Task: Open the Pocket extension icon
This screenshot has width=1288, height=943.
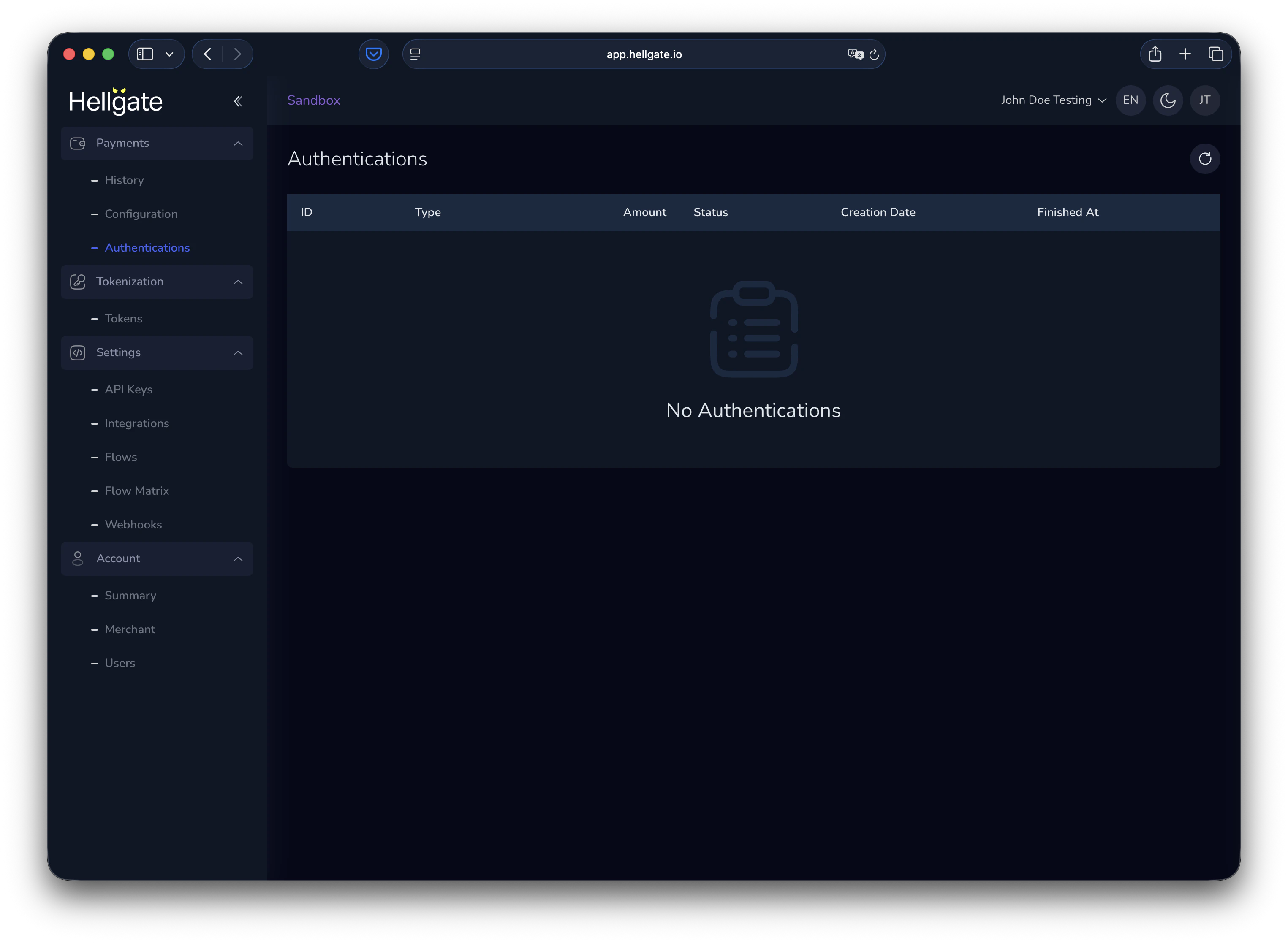Action: click(x=373, y=54)
